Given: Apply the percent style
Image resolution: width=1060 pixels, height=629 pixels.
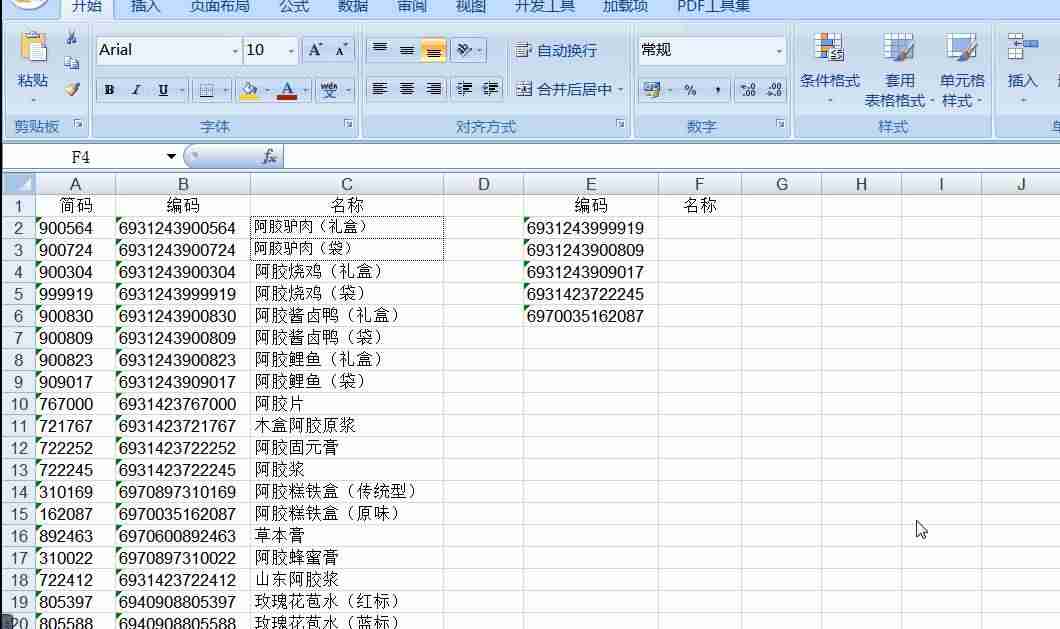Looking at the screenshot, I should point(690,89).
